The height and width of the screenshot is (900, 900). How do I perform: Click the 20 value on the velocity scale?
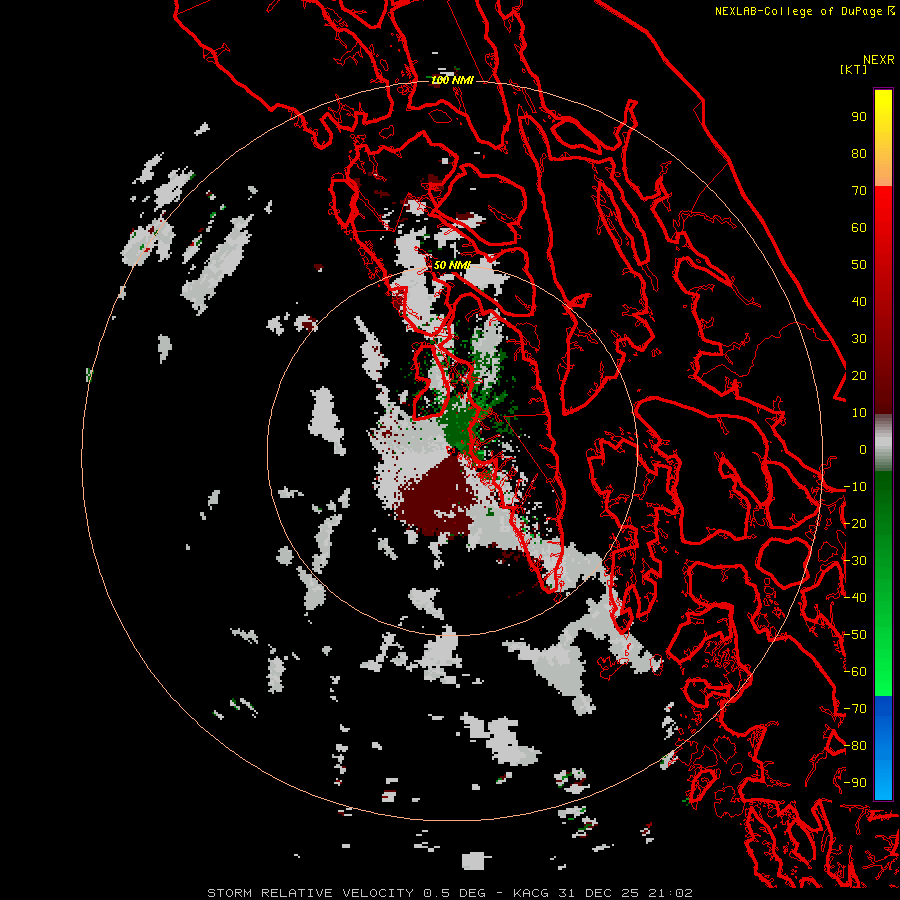[859, 376]
